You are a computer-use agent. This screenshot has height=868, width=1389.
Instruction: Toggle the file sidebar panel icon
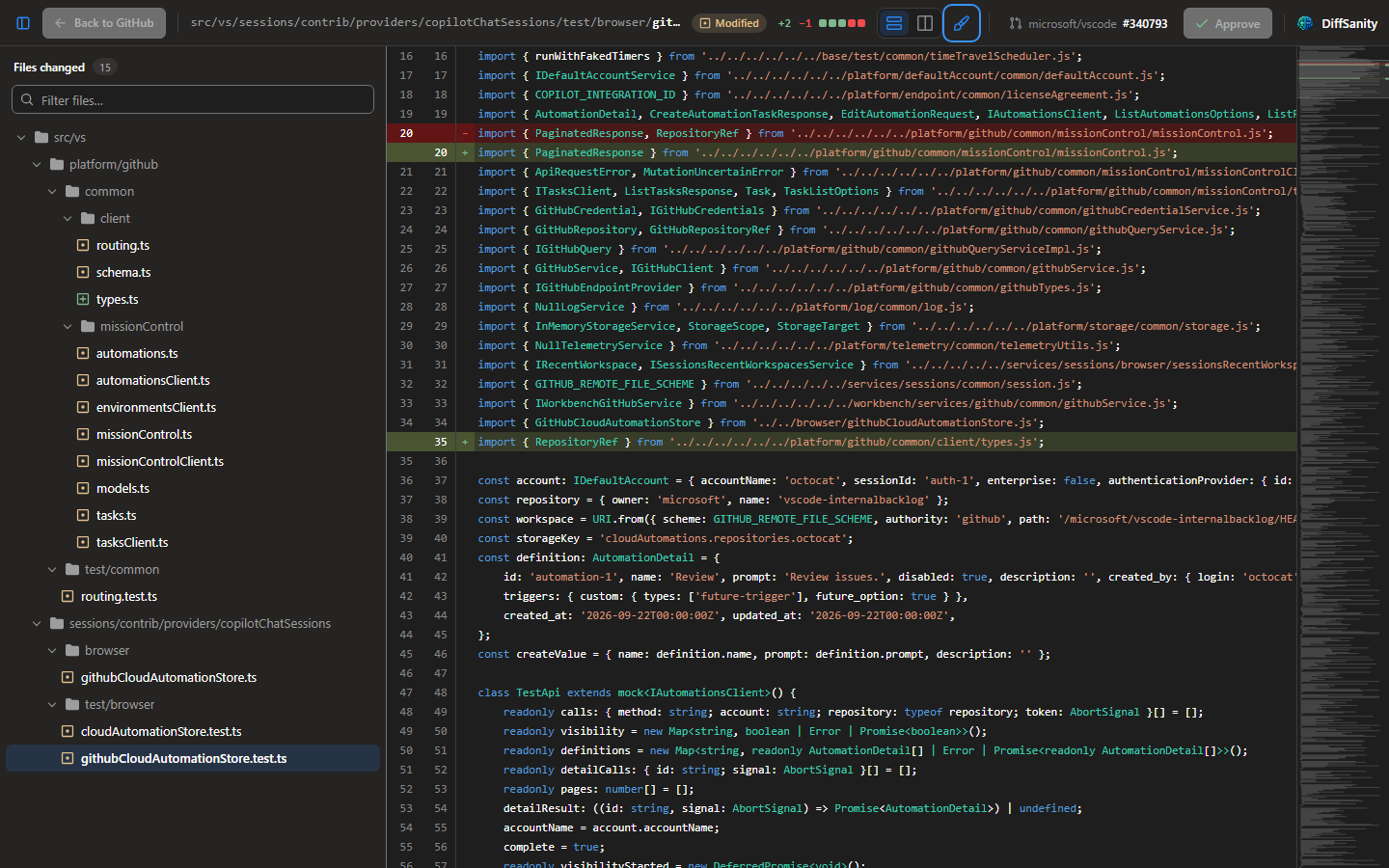click(x=23, y=23)
